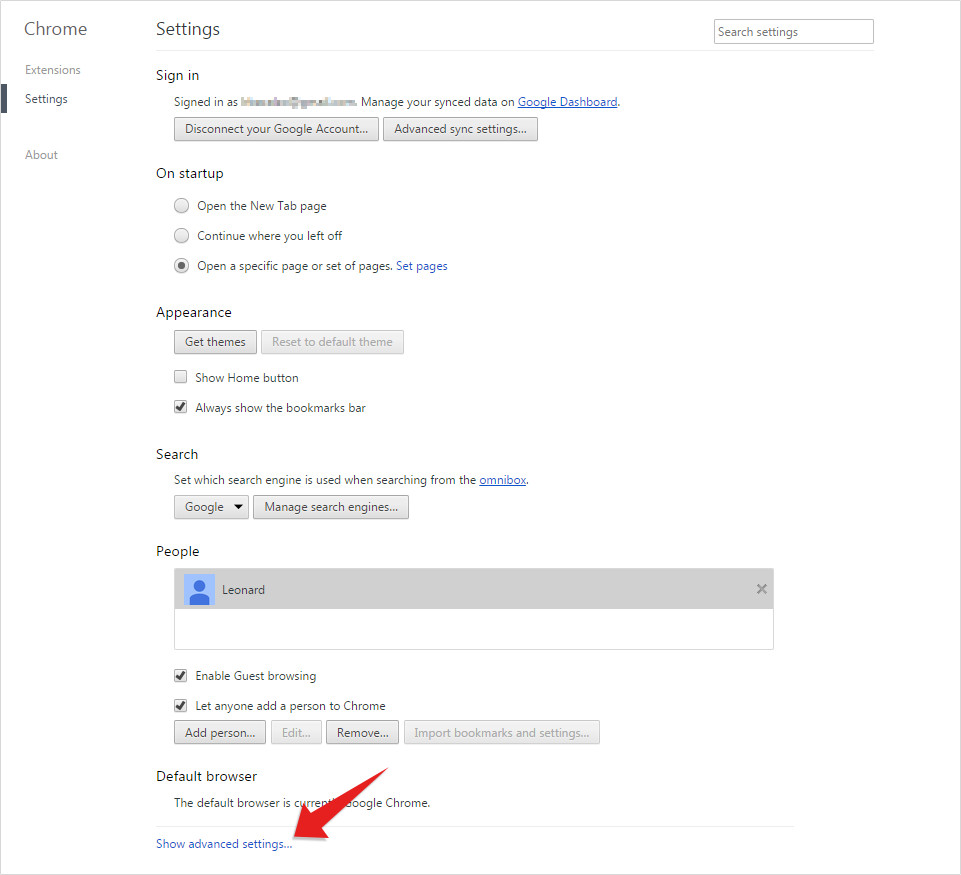The width and height of the screenshot is (961, 875).
Task: Go to the About page in sidebar
Action: [x=42, y=155]
